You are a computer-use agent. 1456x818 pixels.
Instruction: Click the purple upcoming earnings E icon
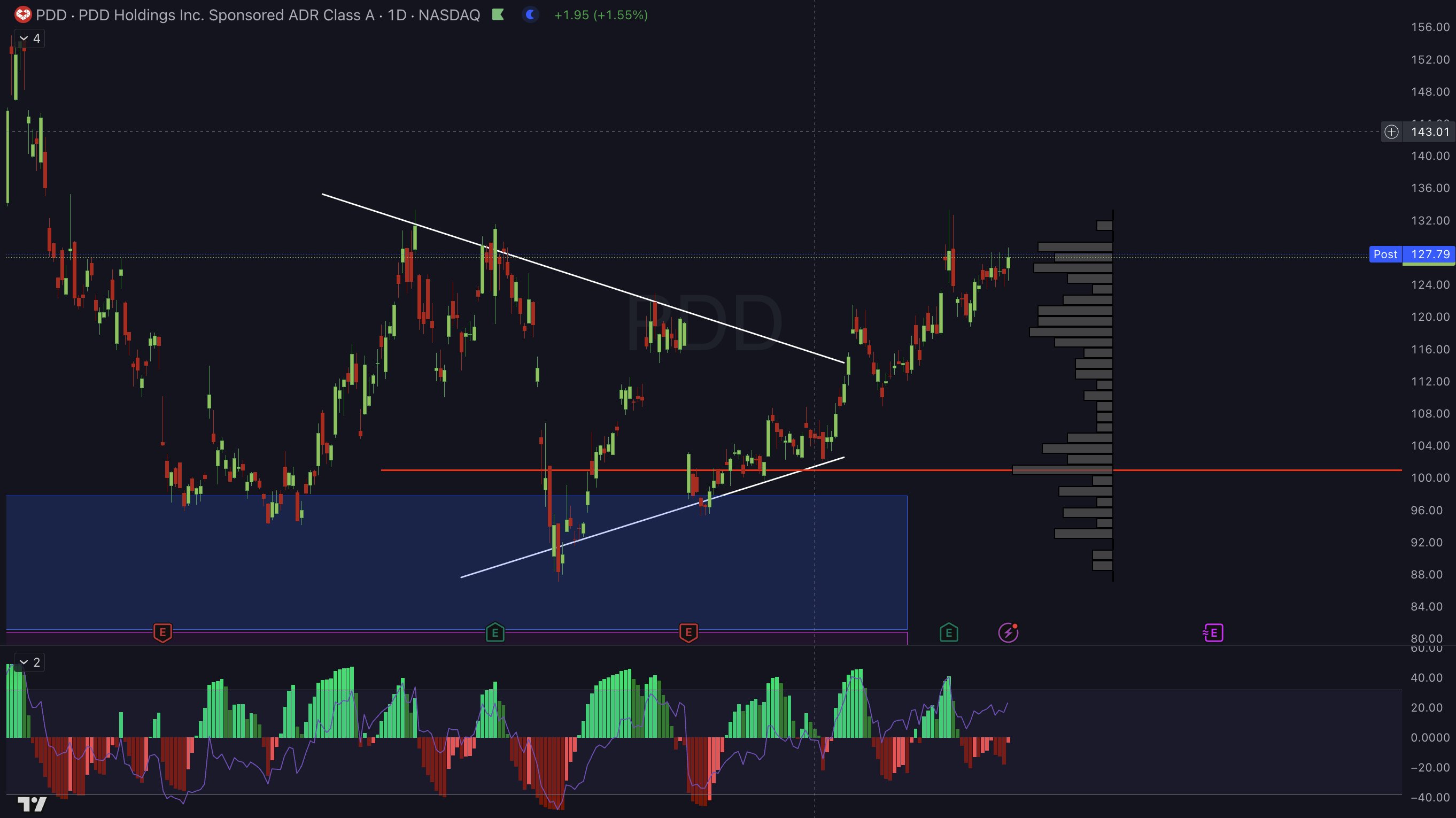point(1213,632)
